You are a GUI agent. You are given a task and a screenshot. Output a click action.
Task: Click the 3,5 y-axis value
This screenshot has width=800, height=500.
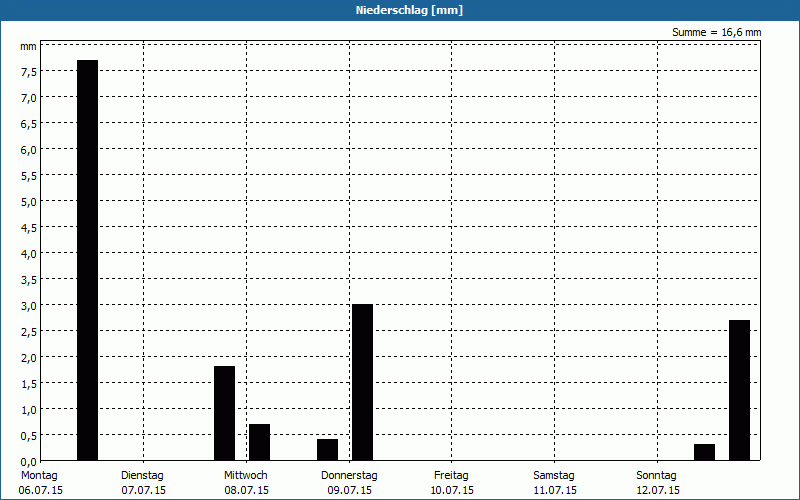(x=29, y=281)
